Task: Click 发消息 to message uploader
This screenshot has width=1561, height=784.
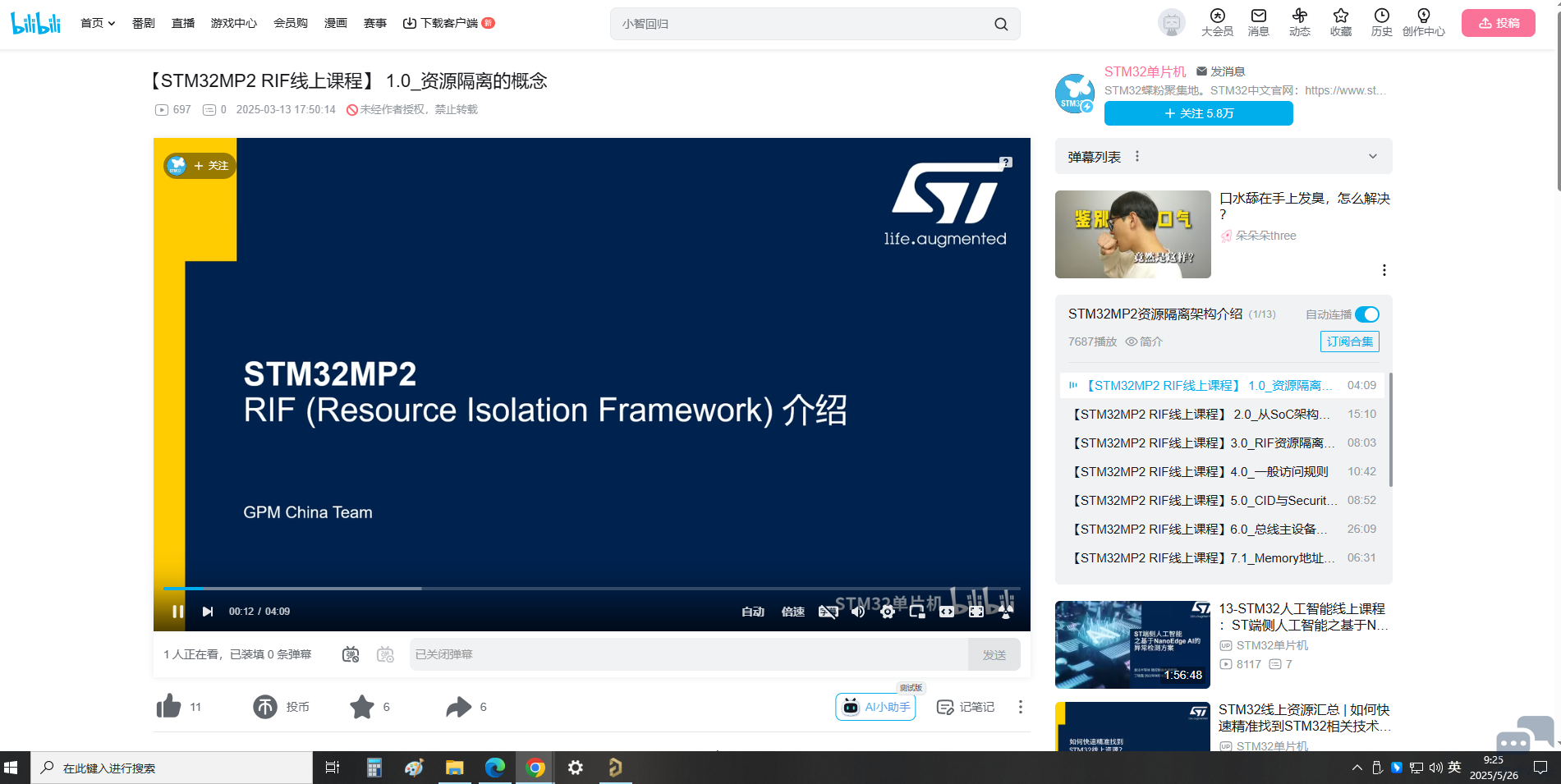Action: [1221, 71]
